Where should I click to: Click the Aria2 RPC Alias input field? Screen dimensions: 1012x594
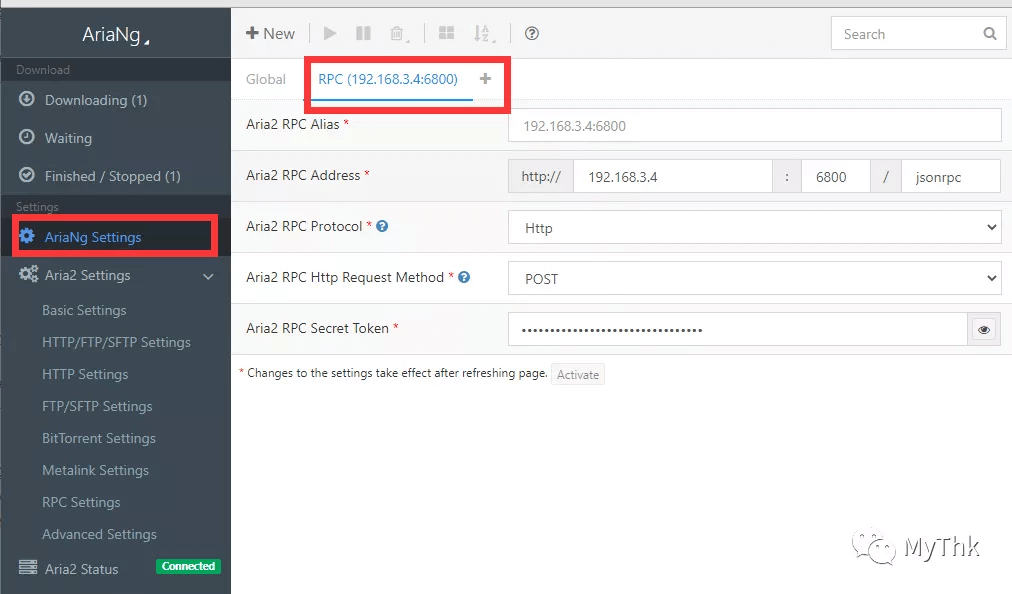[754, 126]
